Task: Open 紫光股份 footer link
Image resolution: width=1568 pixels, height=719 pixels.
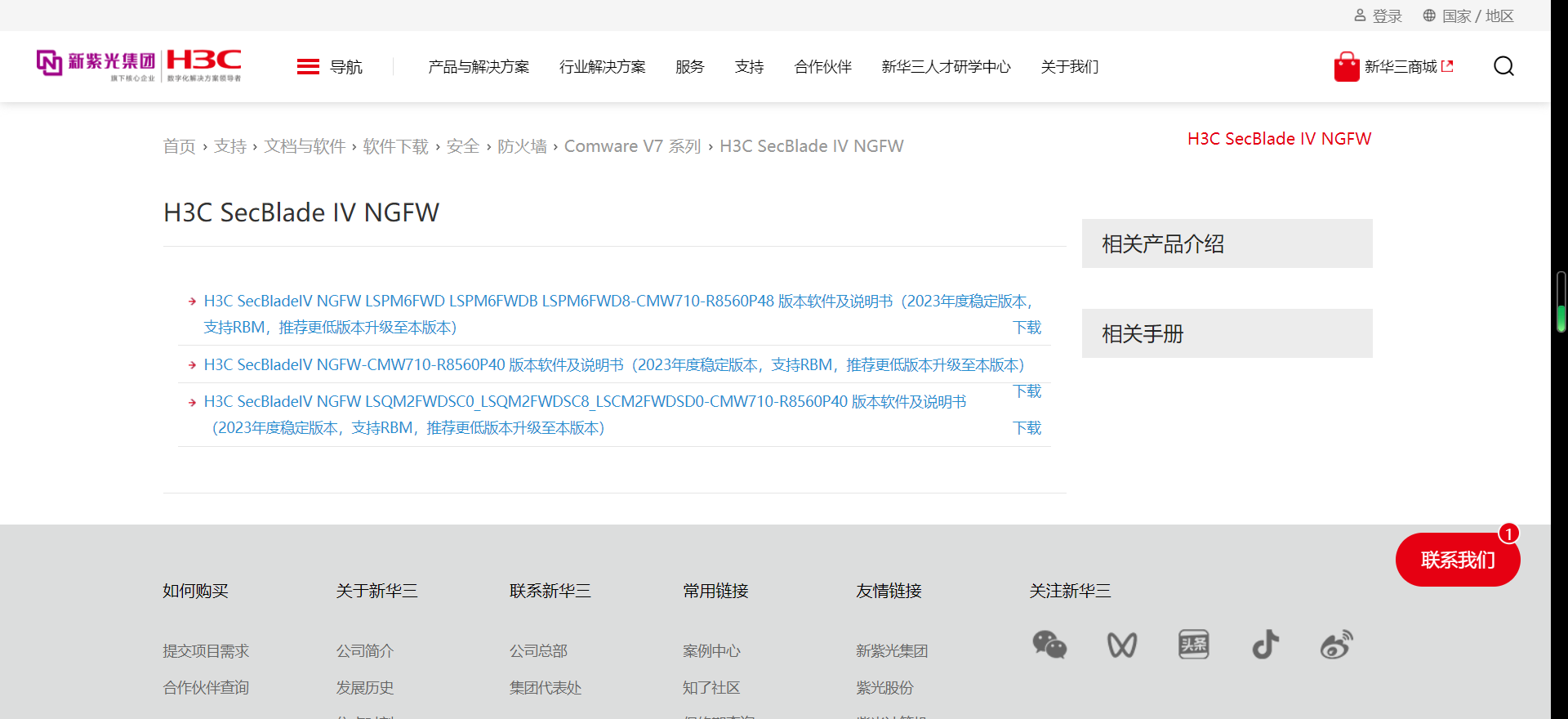Action: point(884,688)
